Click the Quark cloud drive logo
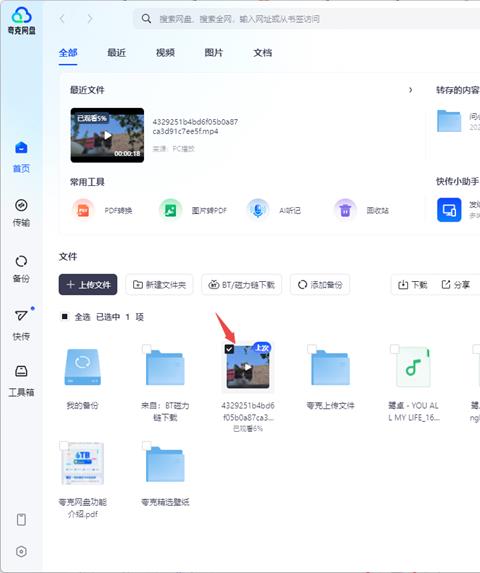Image resolution: width=480 pixels, height=573 pixels. pos(21,21)
